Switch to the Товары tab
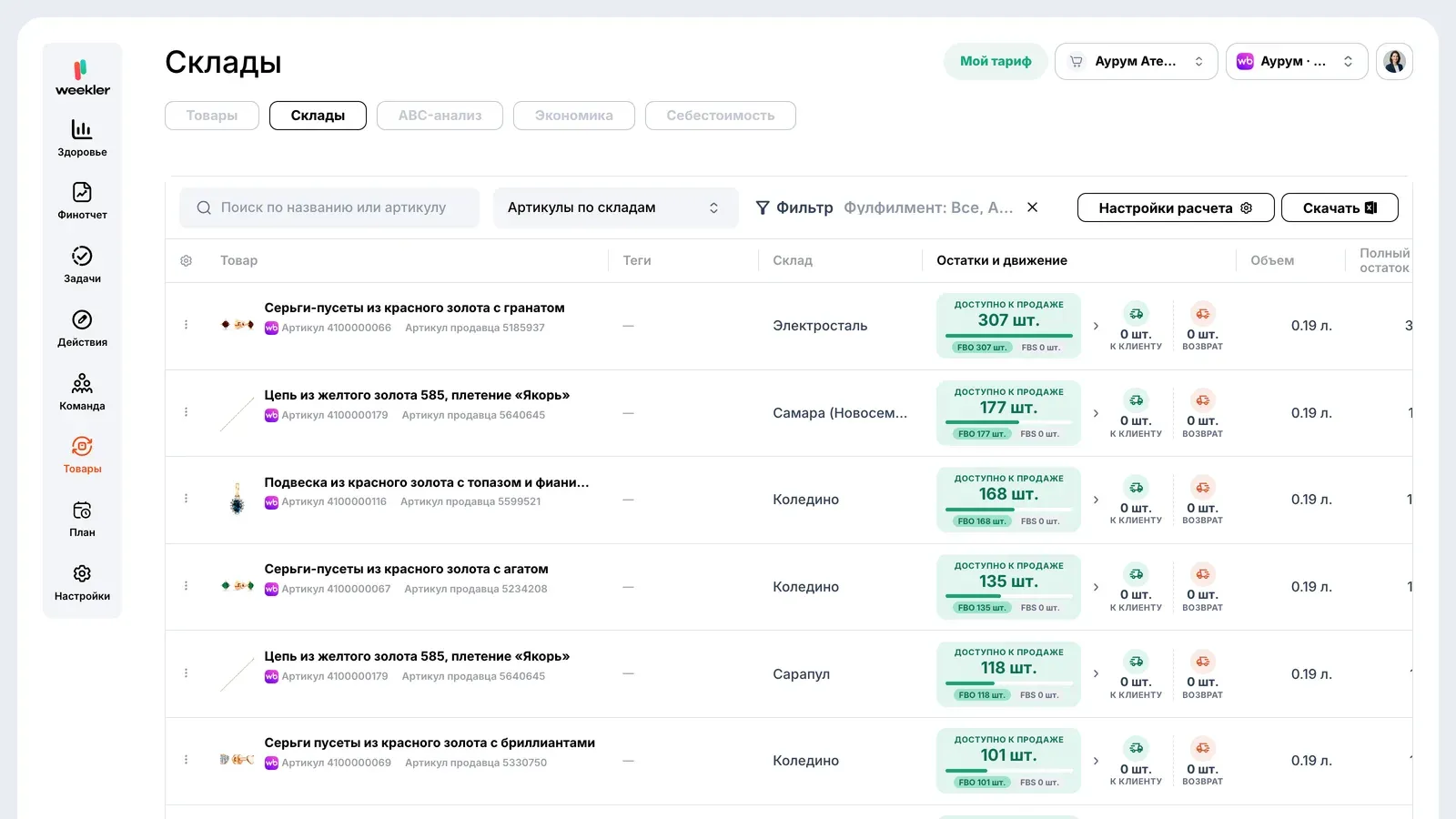Viewport: 1456px width, 819px height. 212,116
